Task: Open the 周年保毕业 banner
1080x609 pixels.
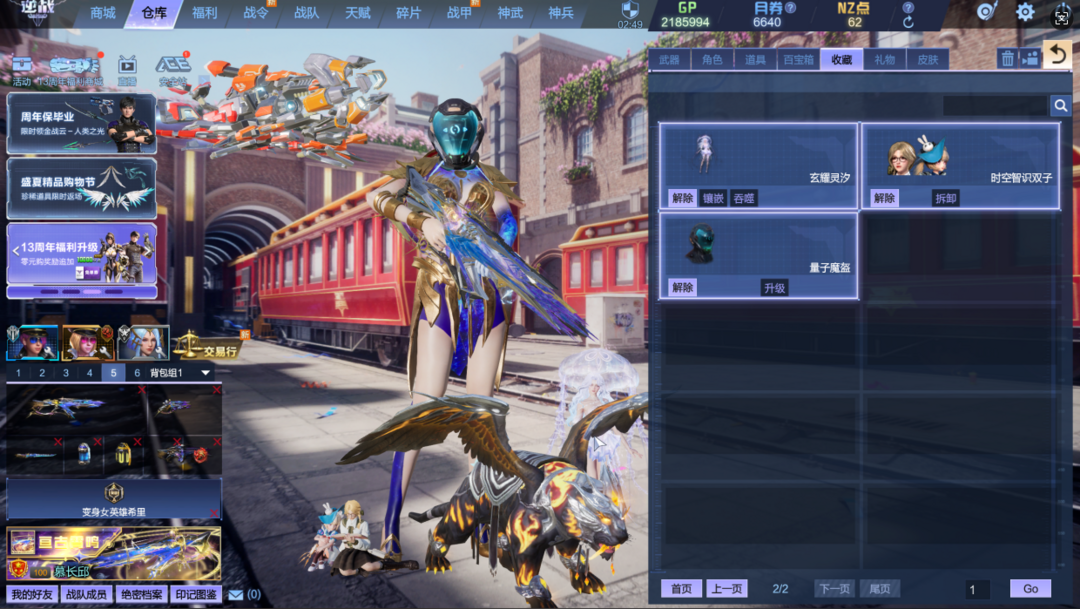Action: 82,124
